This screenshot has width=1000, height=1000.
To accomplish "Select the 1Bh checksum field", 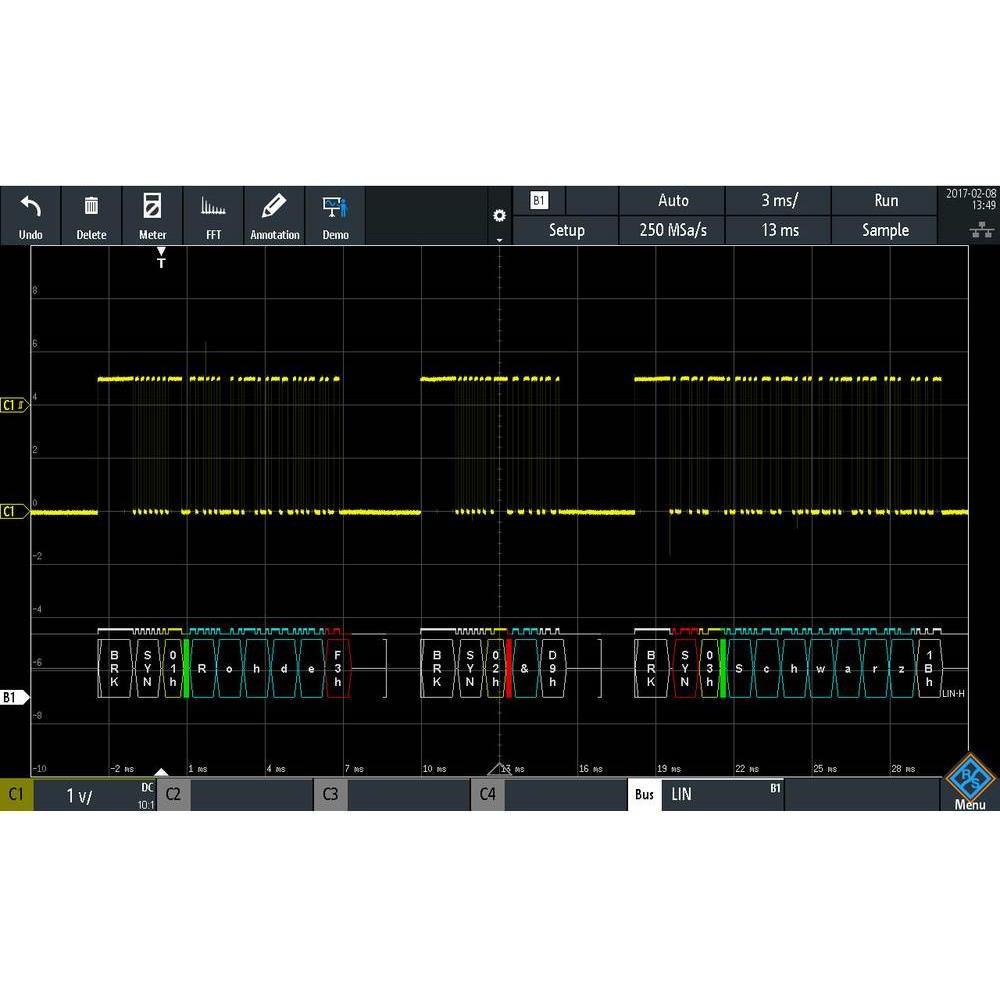I will point(929,668).
